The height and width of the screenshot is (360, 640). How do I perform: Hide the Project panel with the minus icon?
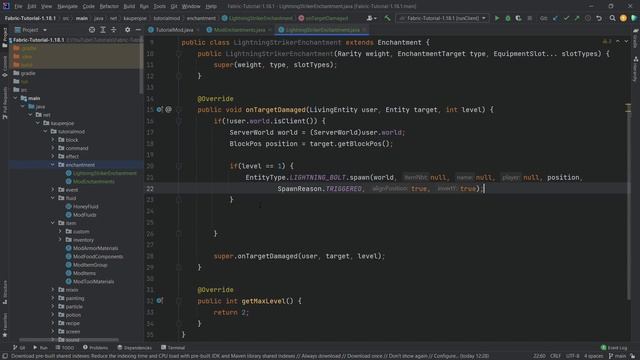(138, 30)
